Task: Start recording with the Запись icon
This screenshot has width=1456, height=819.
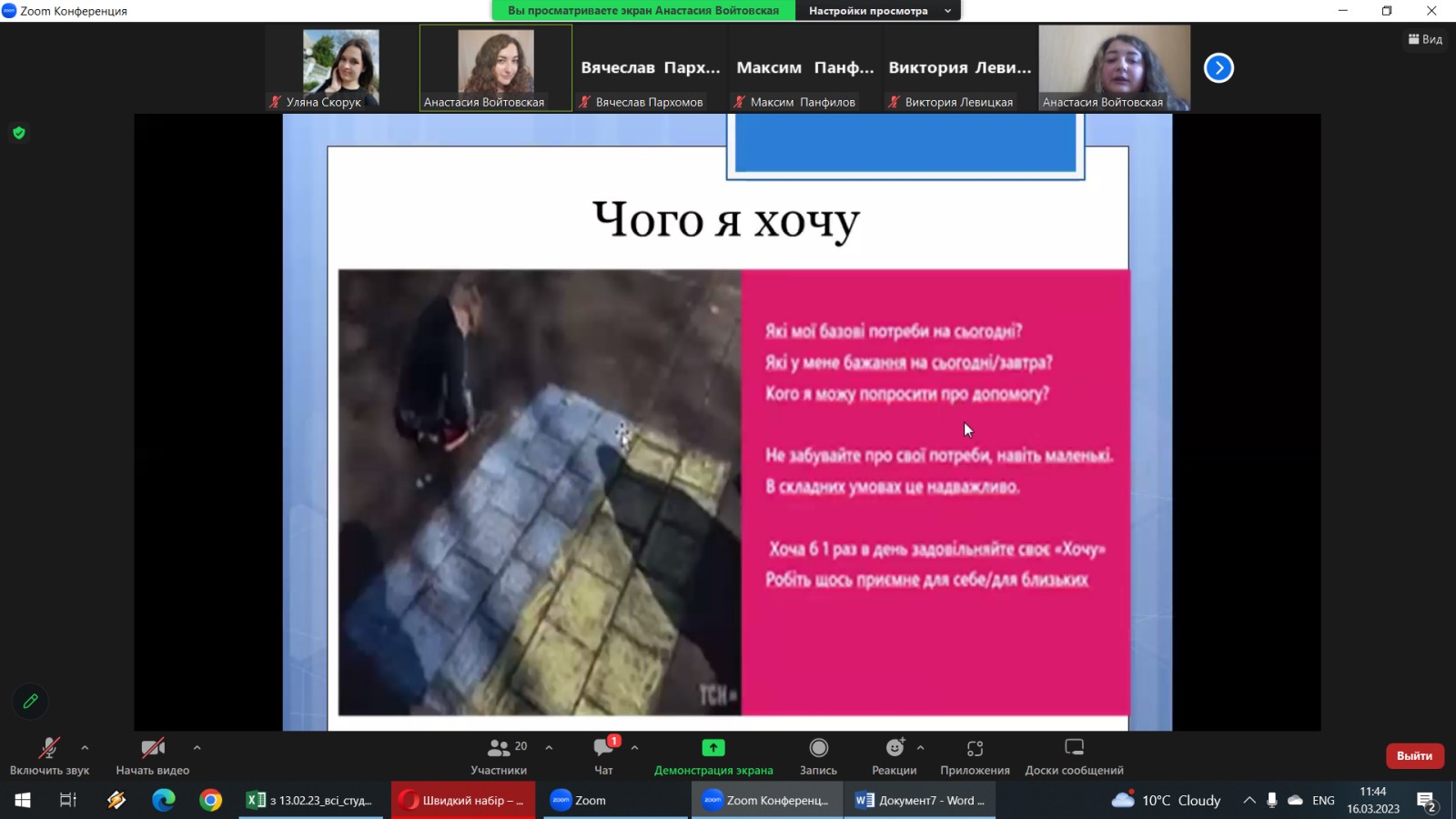Action: point(818,748)
